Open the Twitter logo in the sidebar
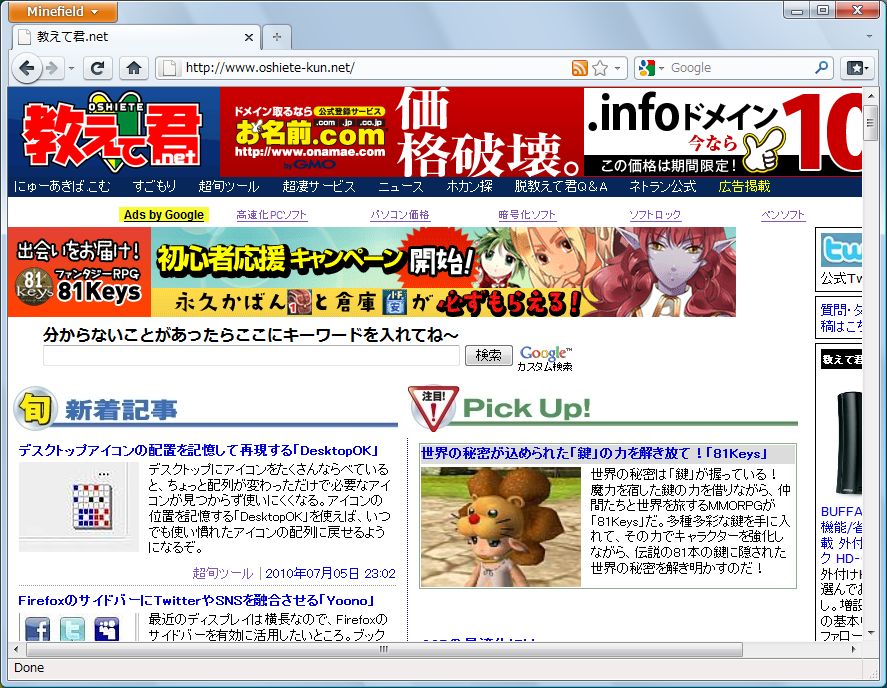 [x=842, y=250]
